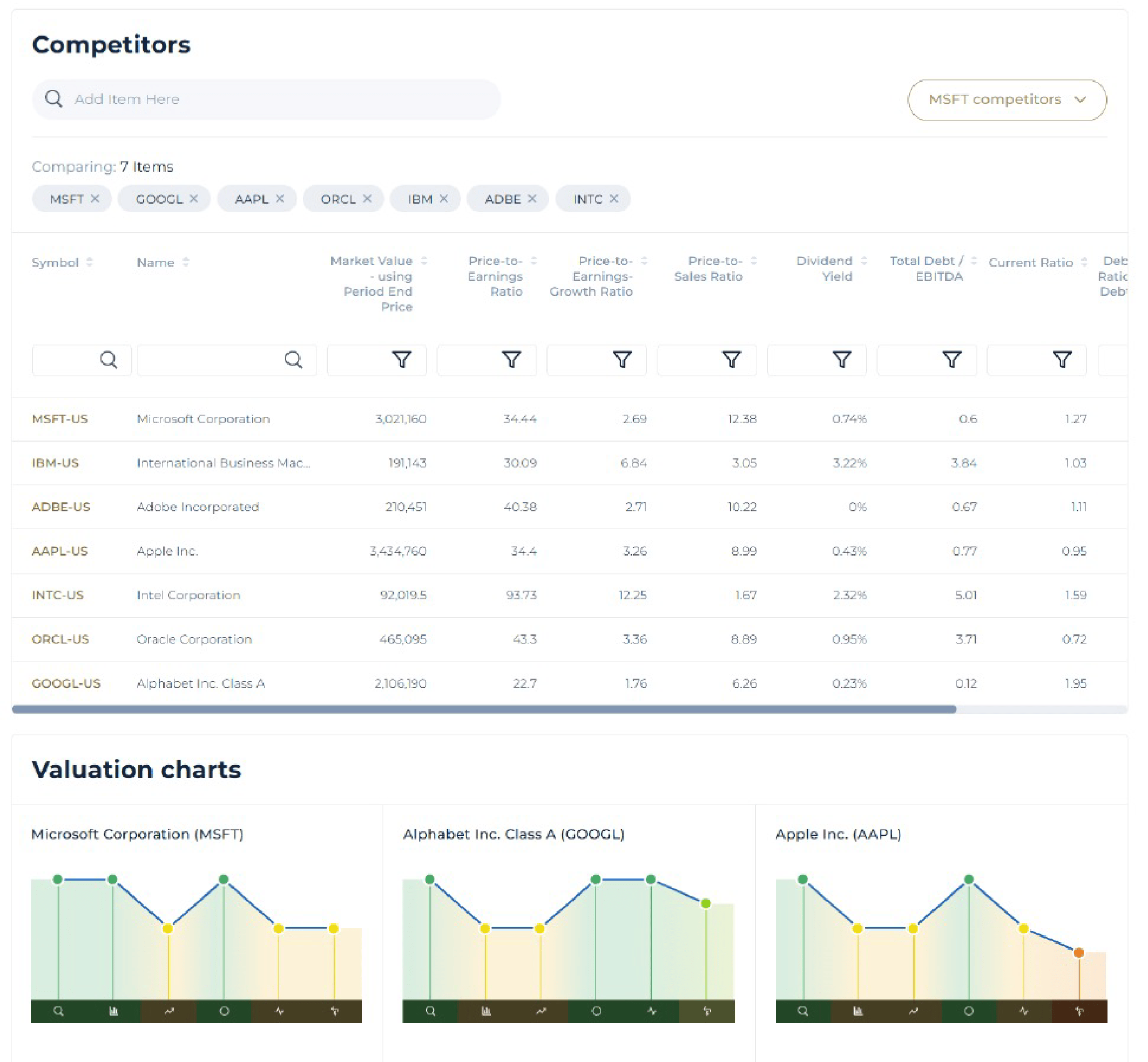Click last orange icon under AAPL chart
This screenshot has width=1148, height=1062.
(x=1079, y=1011)
